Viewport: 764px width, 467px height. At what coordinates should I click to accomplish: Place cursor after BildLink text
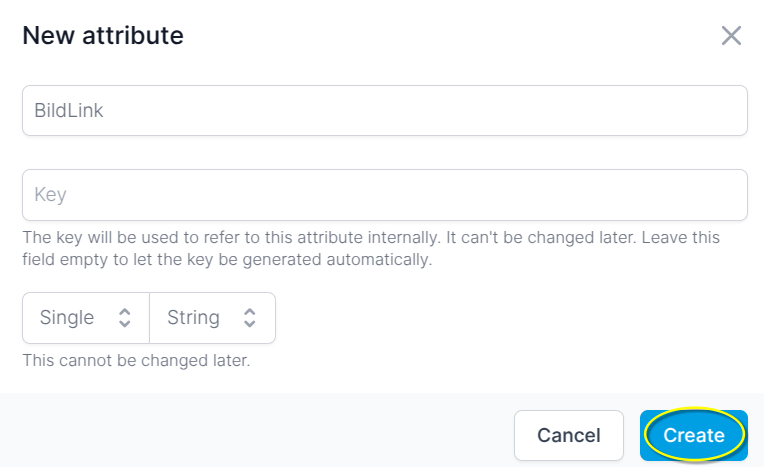pos(105,111)
